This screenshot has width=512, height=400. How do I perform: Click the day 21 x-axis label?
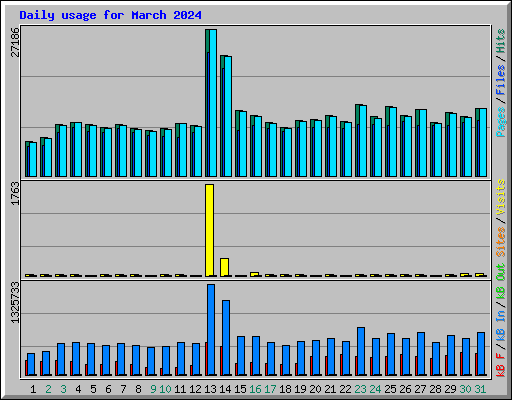pos(330,389)
